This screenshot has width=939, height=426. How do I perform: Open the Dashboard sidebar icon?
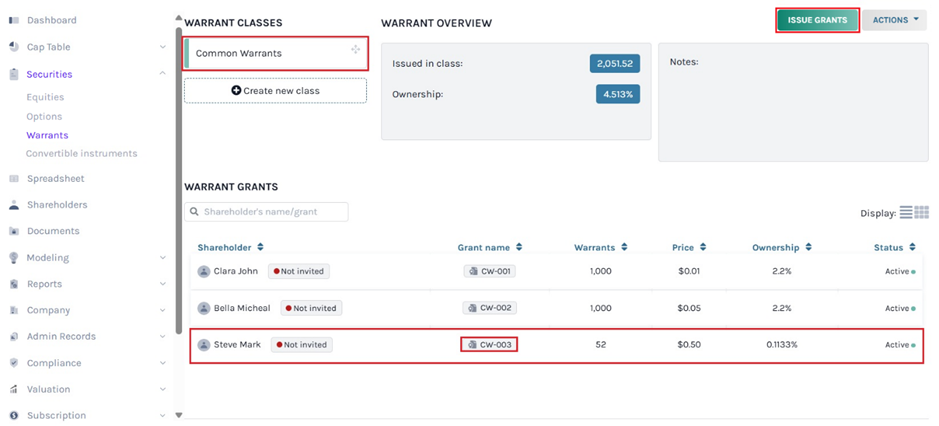pos(14,20)
